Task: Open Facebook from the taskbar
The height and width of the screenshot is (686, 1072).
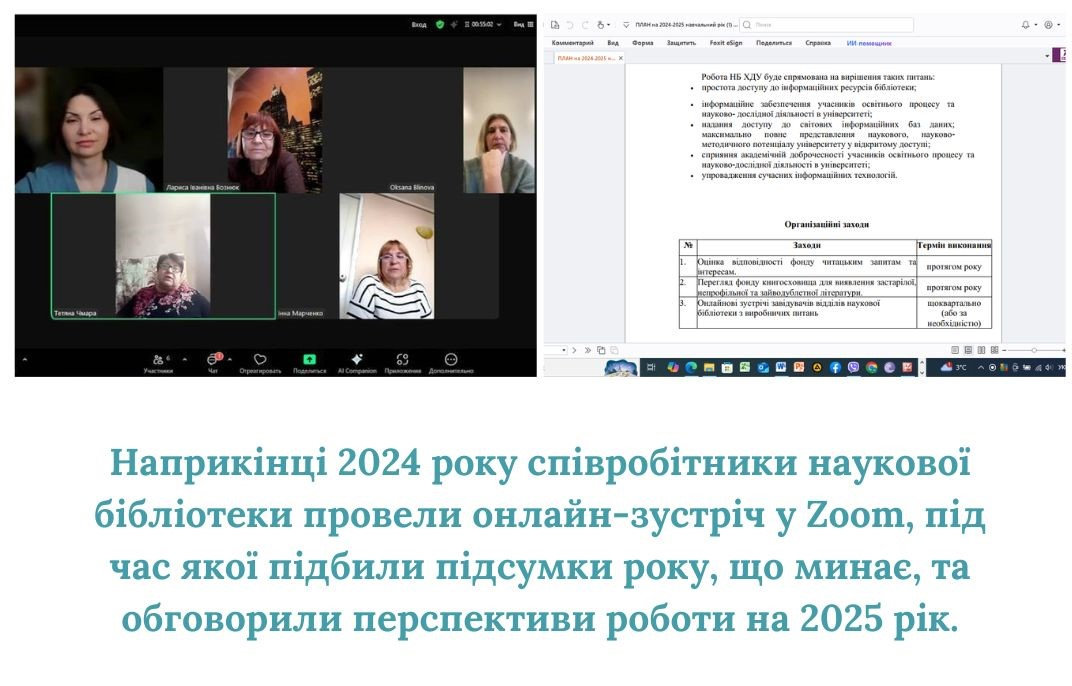Action: [x=835, y=367]
